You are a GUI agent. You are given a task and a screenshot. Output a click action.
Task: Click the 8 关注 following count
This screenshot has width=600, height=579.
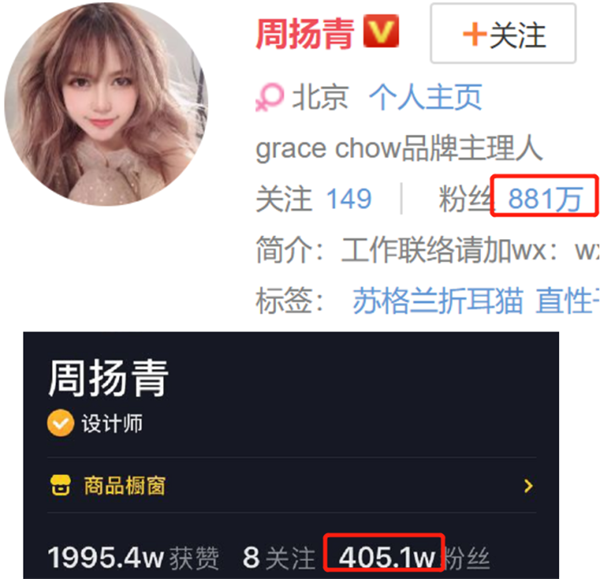click(x=279, y=558)
